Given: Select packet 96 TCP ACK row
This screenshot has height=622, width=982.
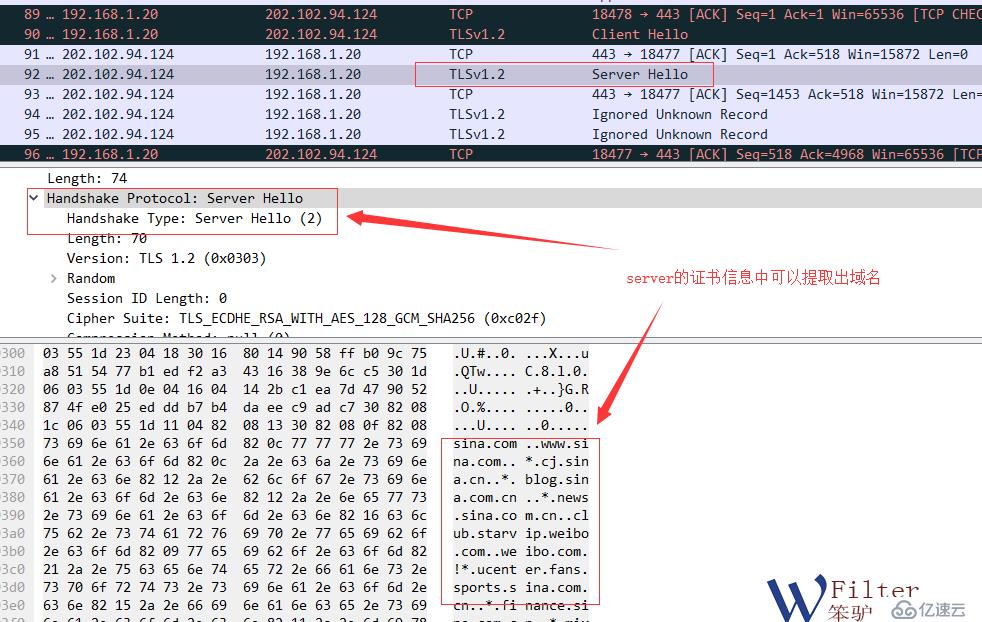Looking at the screenshot, I should point(491,154).
